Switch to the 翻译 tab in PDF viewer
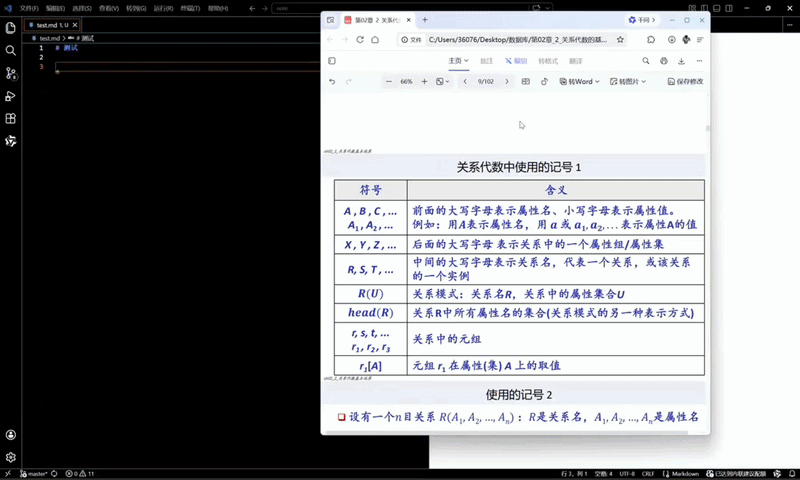Screen dimensions: 800x480 pyautogui.click(x=576, y=61)
